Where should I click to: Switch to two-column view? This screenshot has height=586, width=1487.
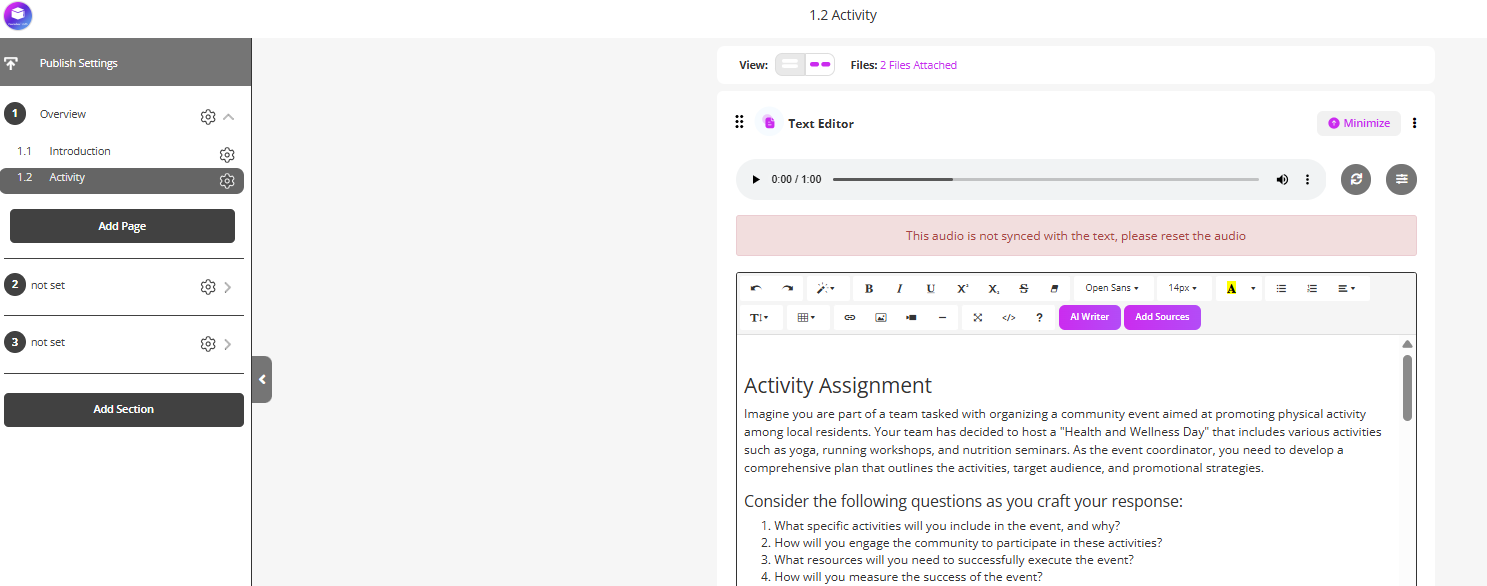tap(820, 64)
